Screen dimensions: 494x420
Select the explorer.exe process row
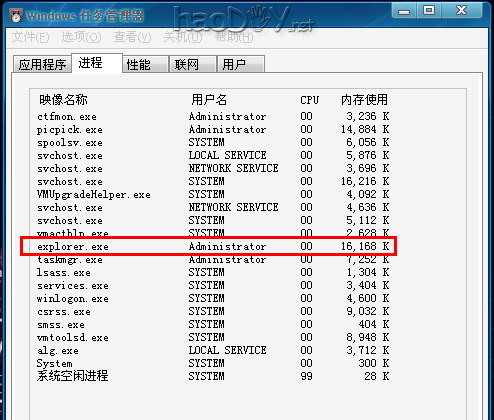click(213, 246)
